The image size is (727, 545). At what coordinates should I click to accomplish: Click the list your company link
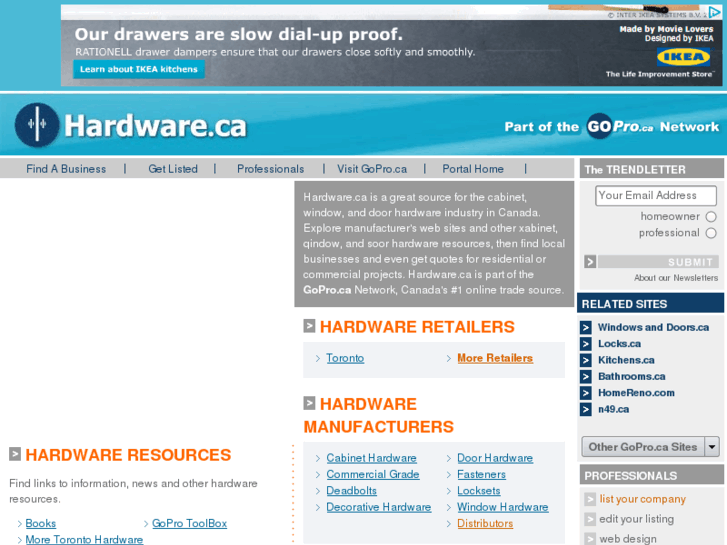(642, 499)
